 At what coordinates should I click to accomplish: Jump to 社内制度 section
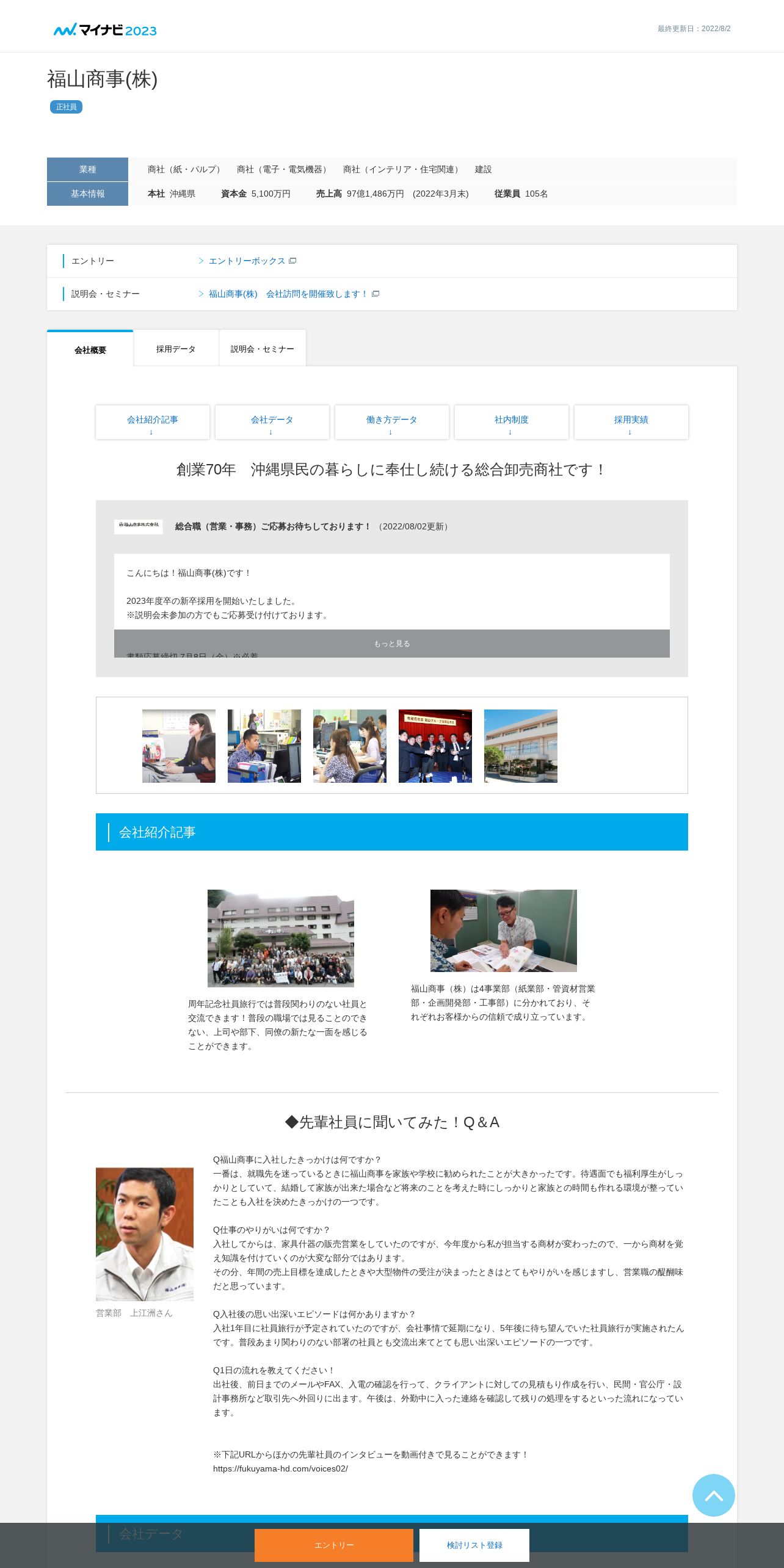[x=512, y=422]
